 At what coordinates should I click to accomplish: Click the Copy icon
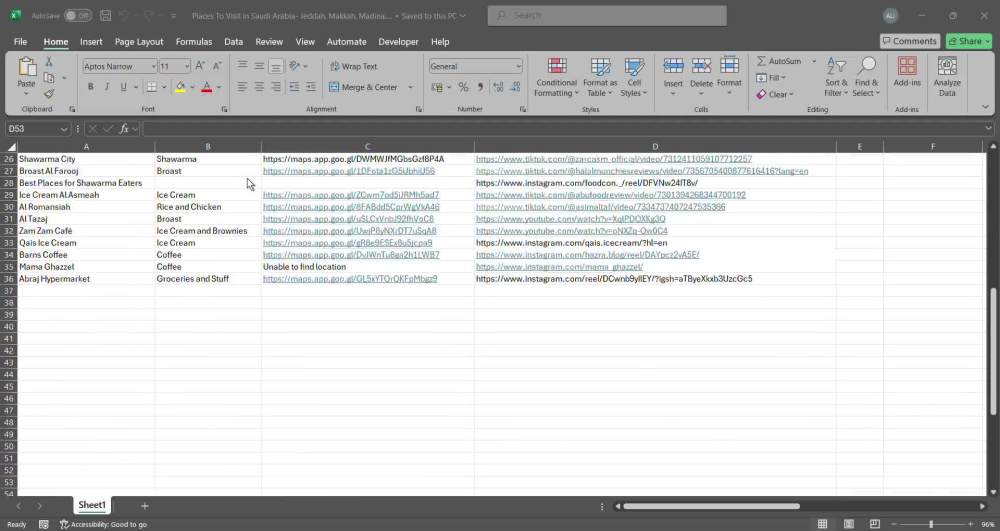pyautogui.click(x=48, y=78)
